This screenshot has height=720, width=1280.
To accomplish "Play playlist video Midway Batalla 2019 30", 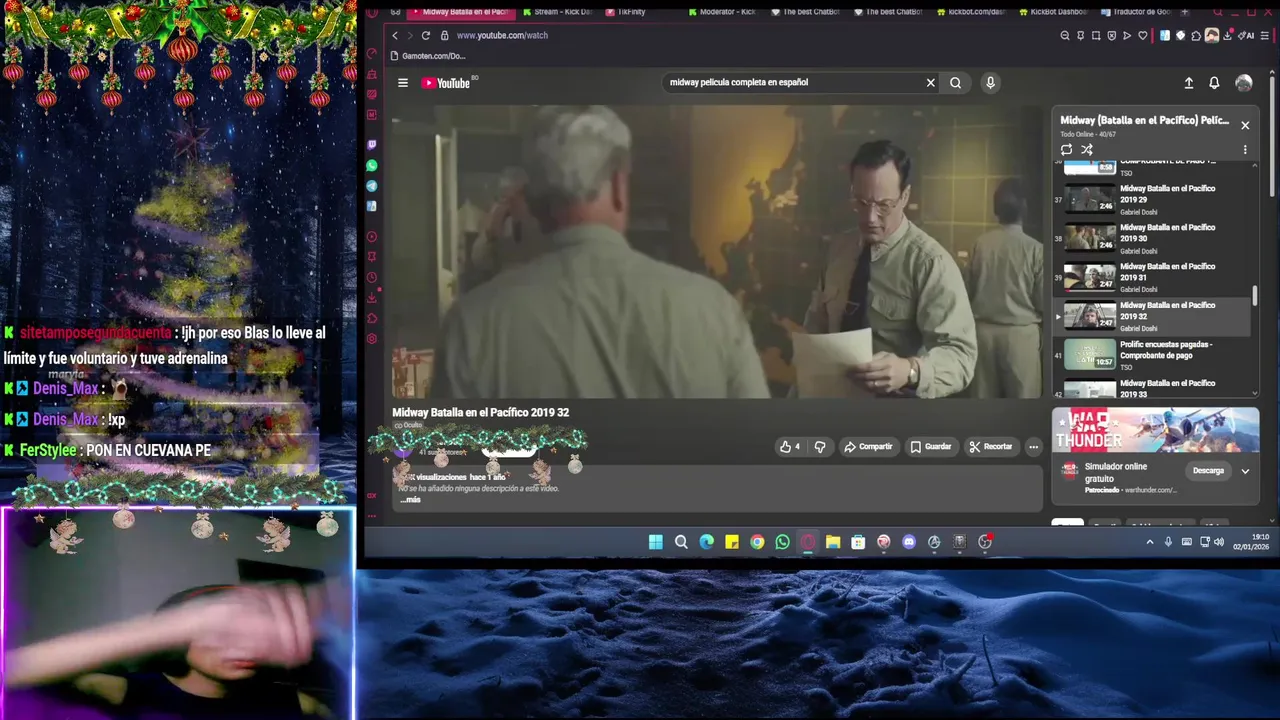I will click(1153, 238).
